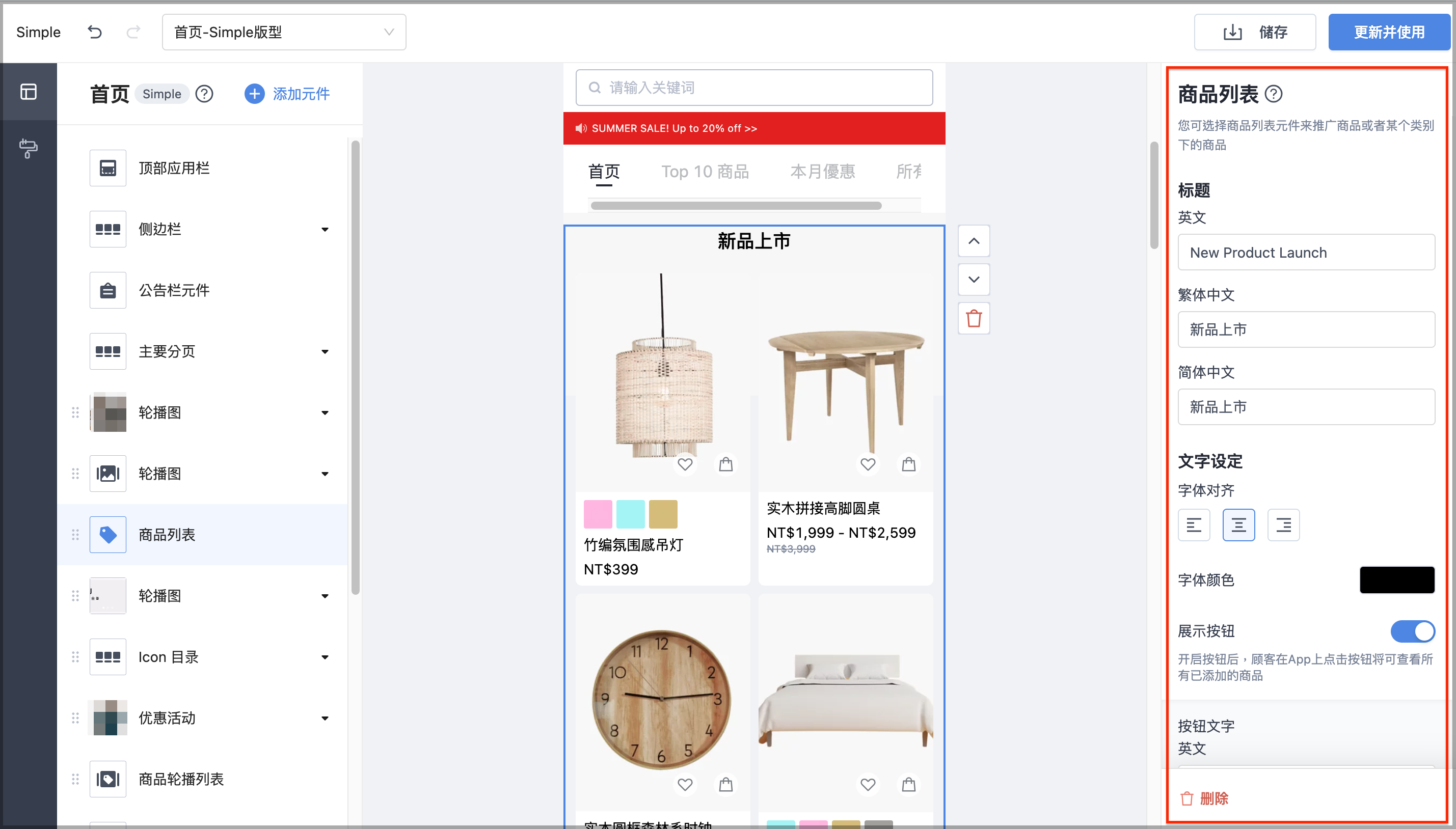Click the 删除 link in right panel
This screenshot has width=1456, height=829.
pyautogui.click(x=1204, y=798)
